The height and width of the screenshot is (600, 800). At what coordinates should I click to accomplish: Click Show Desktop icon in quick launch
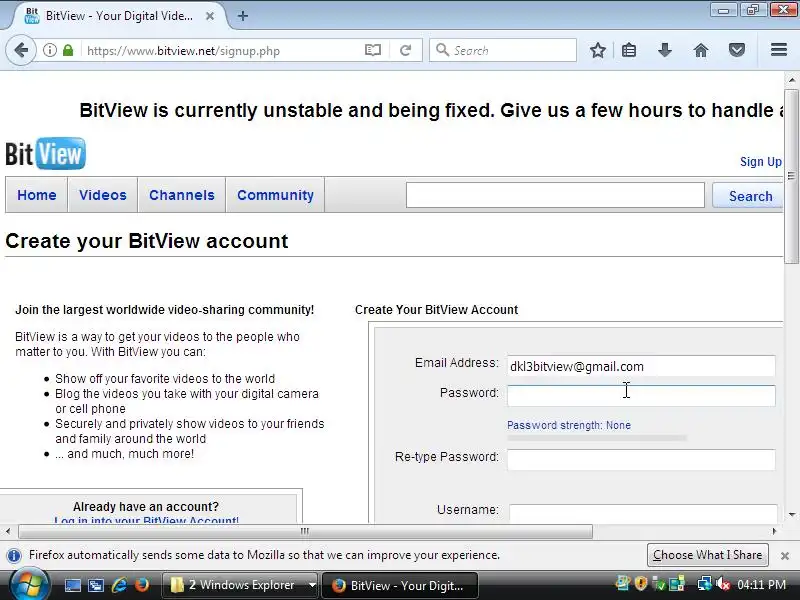click(x=72, y=585)
